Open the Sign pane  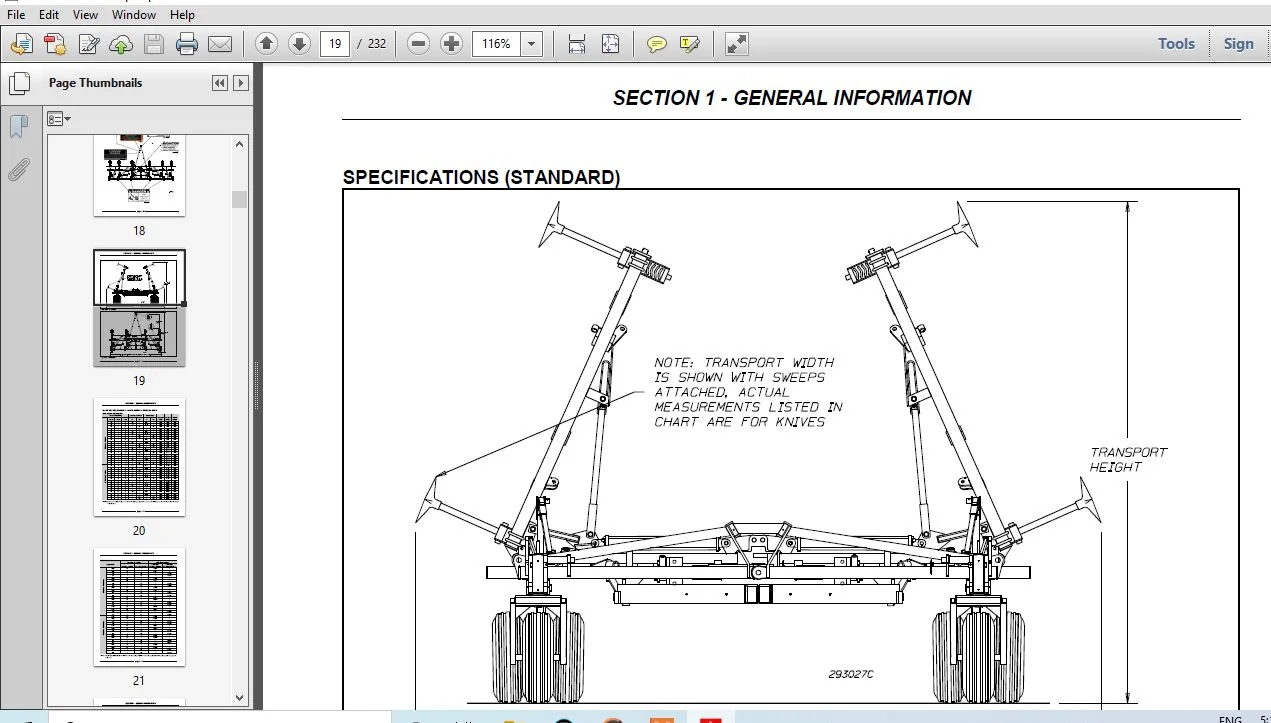pos(1238,44)
